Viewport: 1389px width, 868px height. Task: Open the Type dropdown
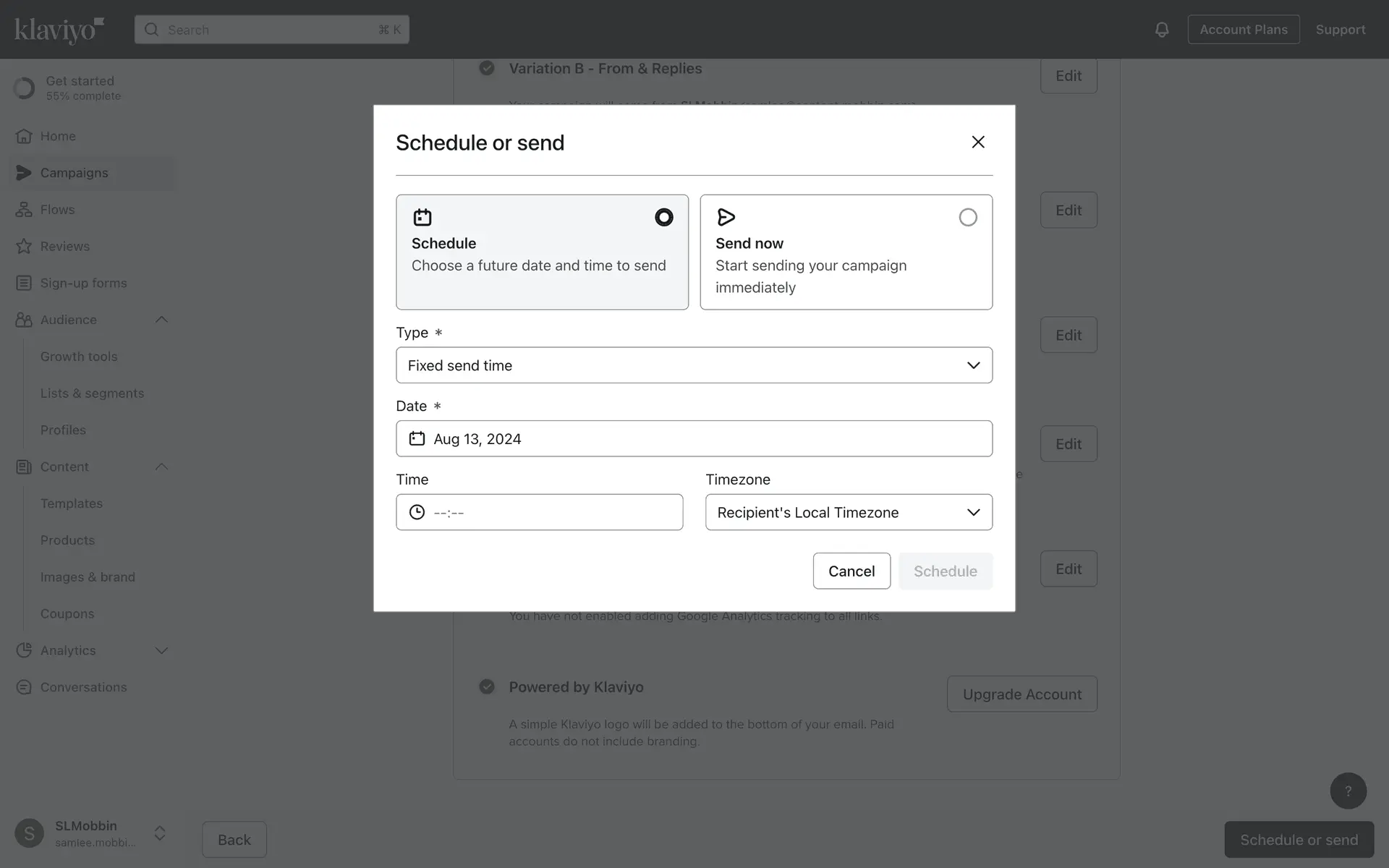click(694, 365)
